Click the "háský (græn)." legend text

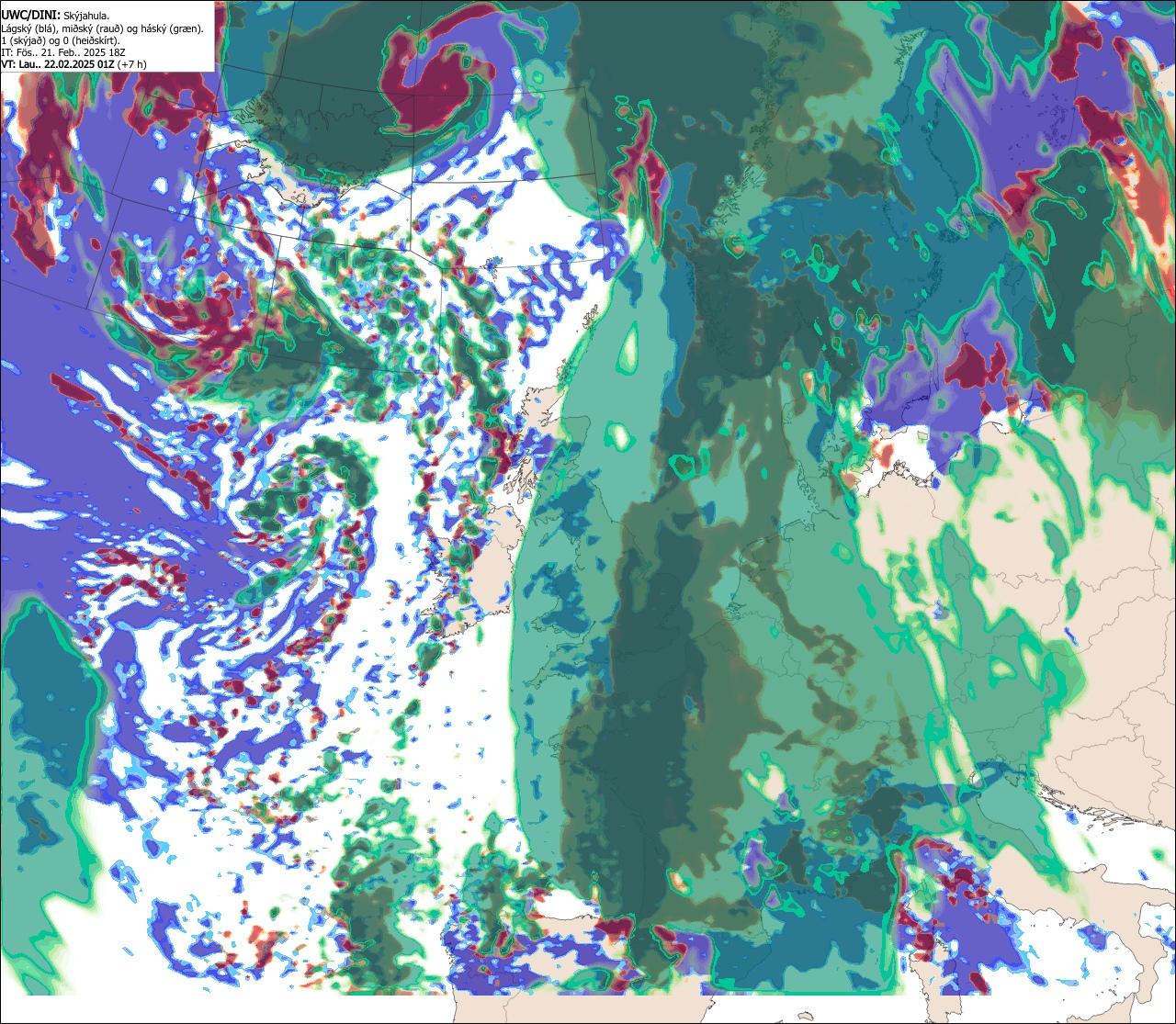(x=172, y=29)
